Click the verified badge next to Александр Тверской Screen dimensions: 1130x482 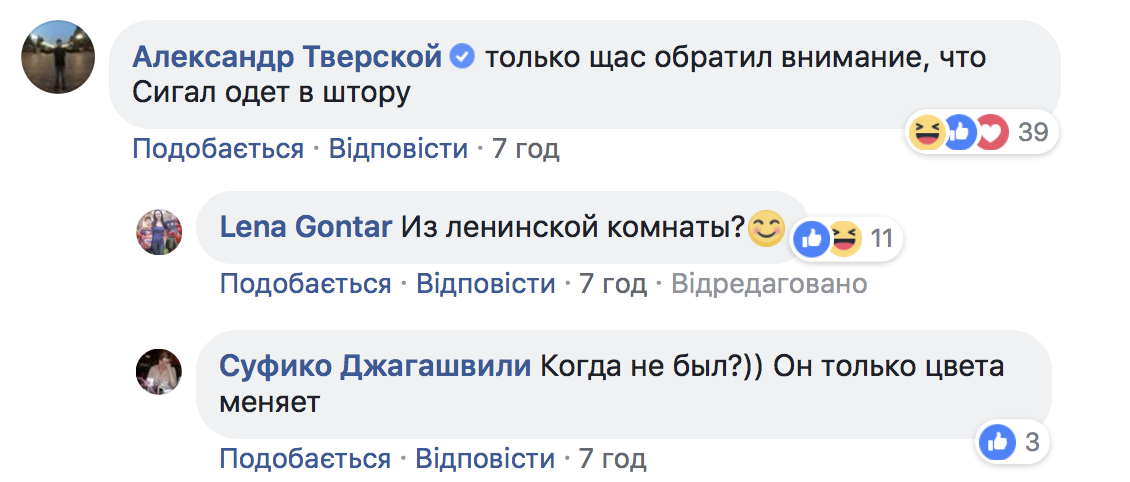pyautogui.click(x=461, y=57)
